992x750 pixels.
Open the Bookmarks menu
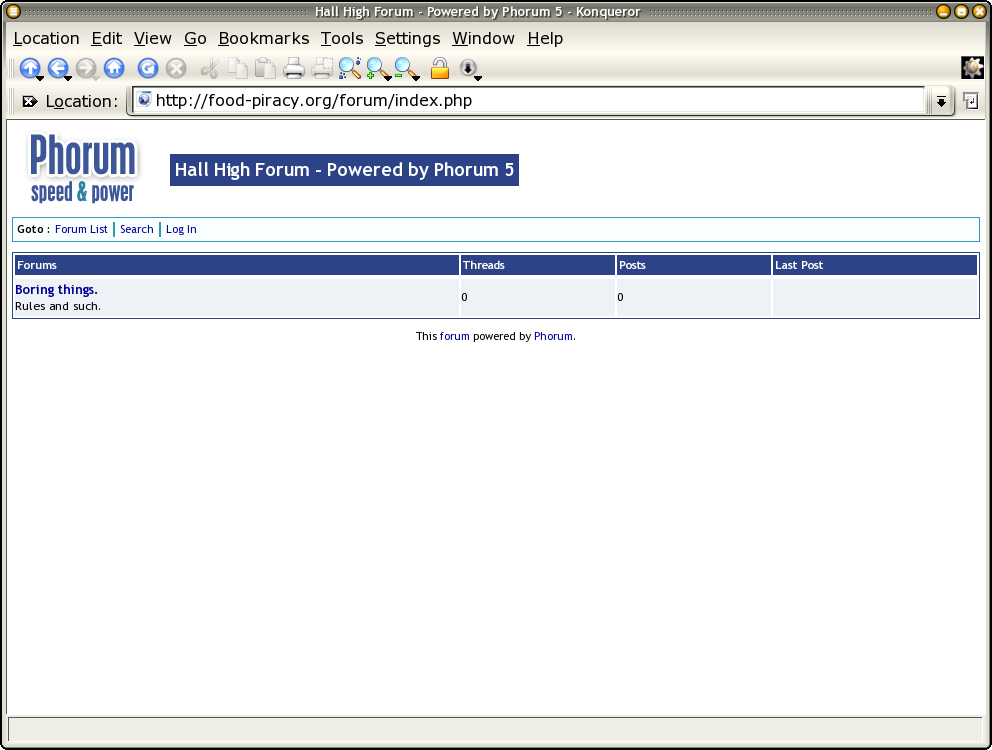tap(264, 38)
